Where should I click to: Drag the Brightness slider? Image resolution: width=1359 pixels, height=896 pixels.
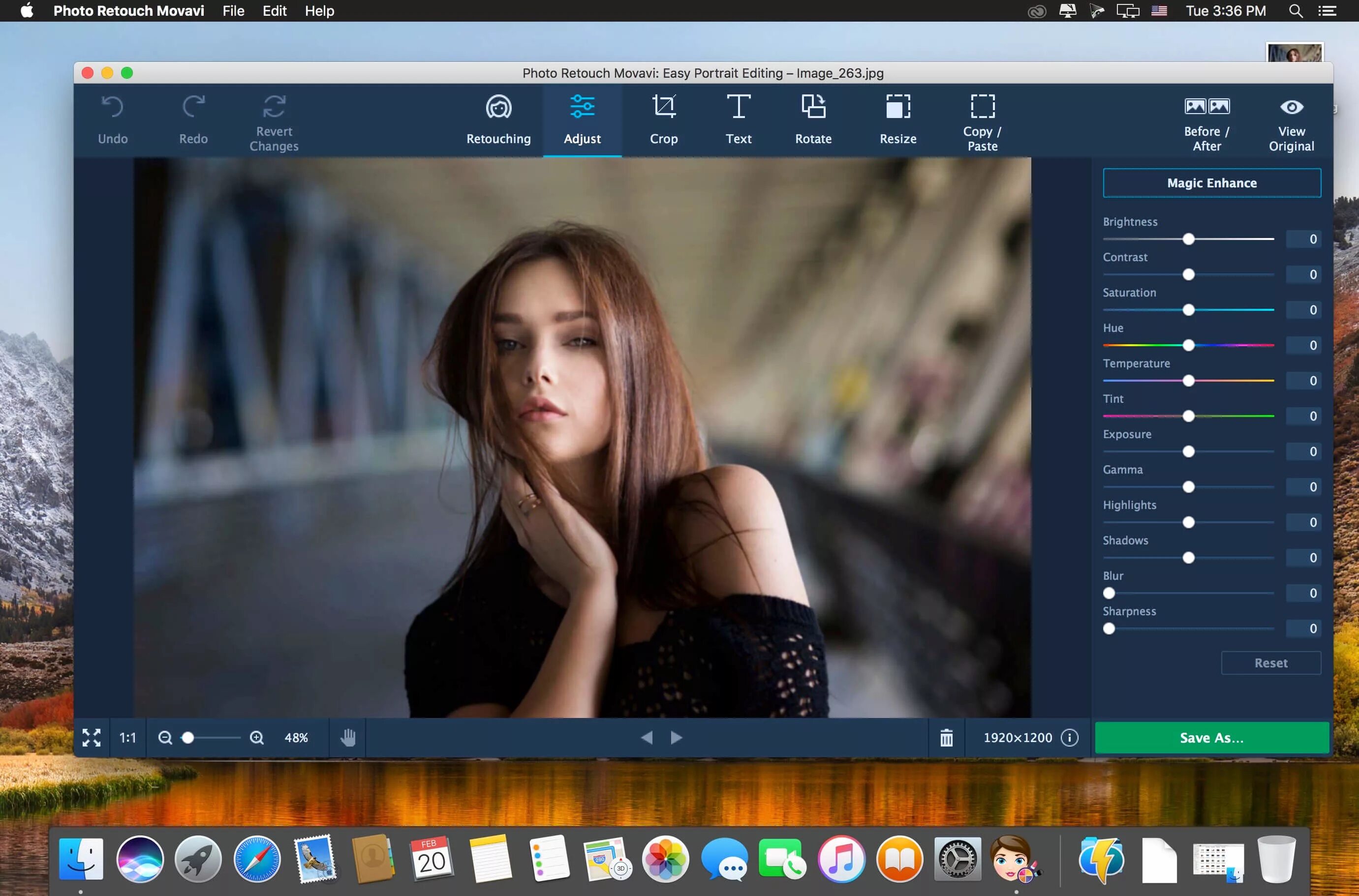click(x=1188, y=239)
